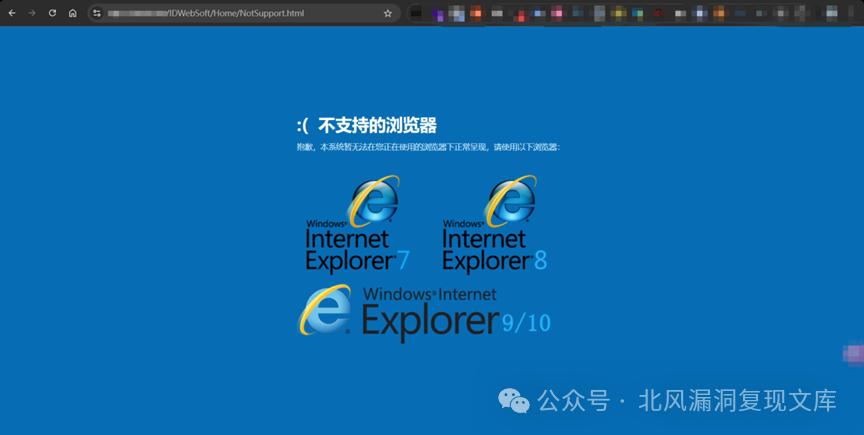Focus the address bar URL field
The width and height of the screenshot is (864, 435).
coord(244,13)
